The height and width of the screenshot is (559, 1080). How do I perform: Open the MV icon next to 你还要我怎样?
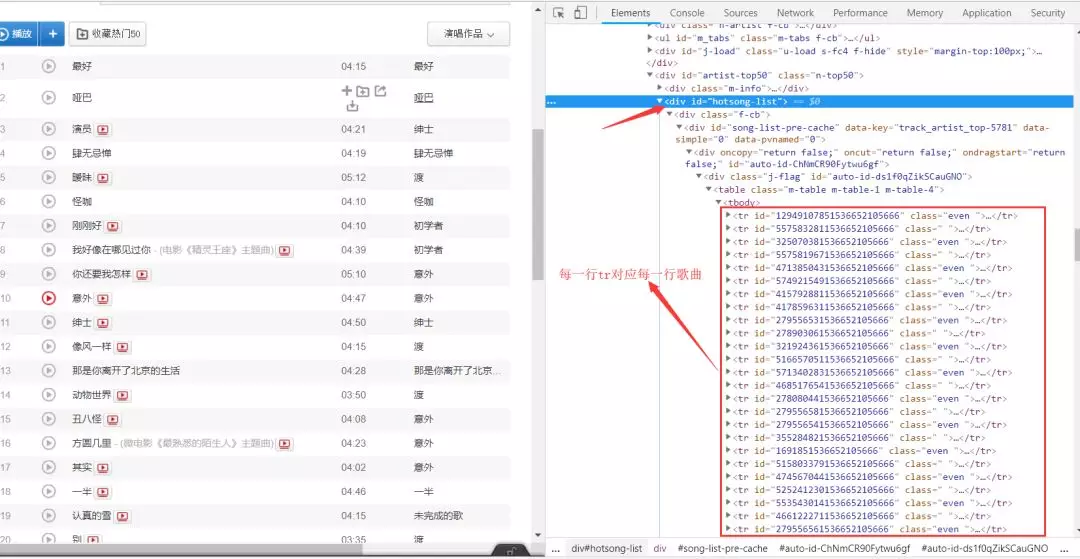142,274
